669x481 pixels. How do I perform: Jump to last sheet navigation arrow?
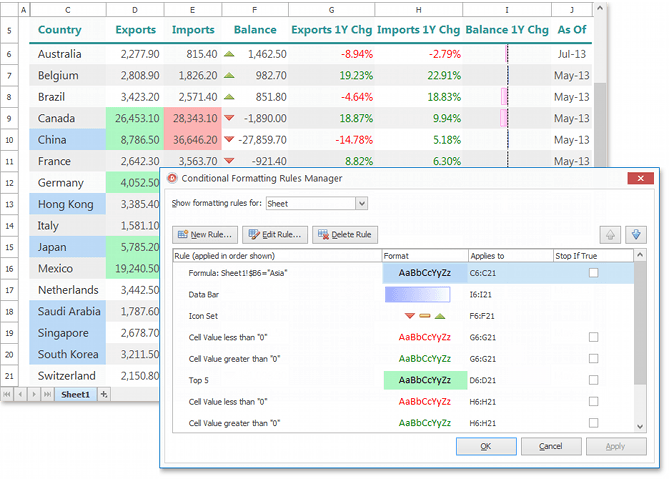coord(48,395)
